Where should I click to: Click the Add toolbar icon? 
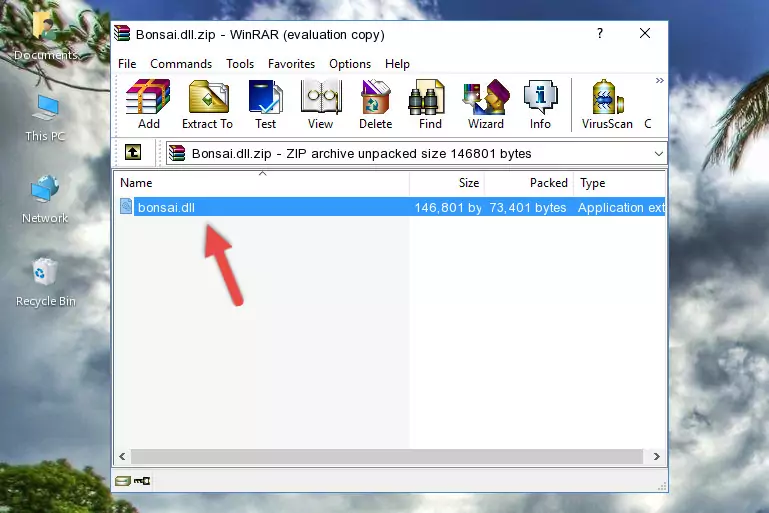[148, 104]
